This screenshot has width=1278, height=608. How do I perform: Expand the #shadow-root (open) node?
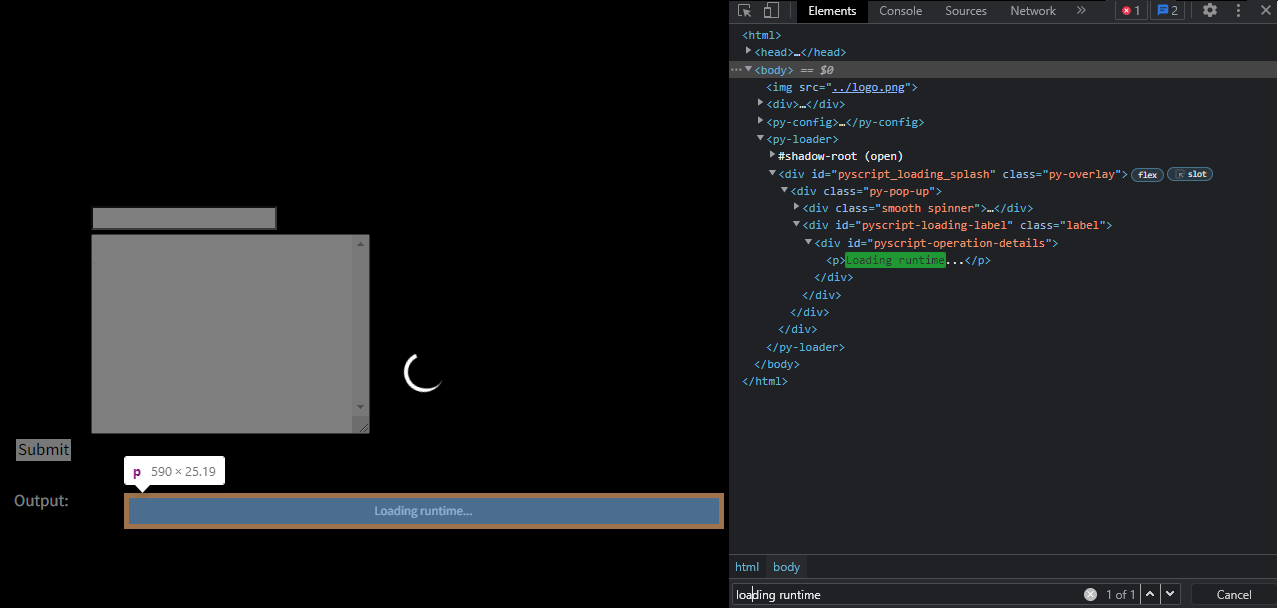[x=772, y=155]
